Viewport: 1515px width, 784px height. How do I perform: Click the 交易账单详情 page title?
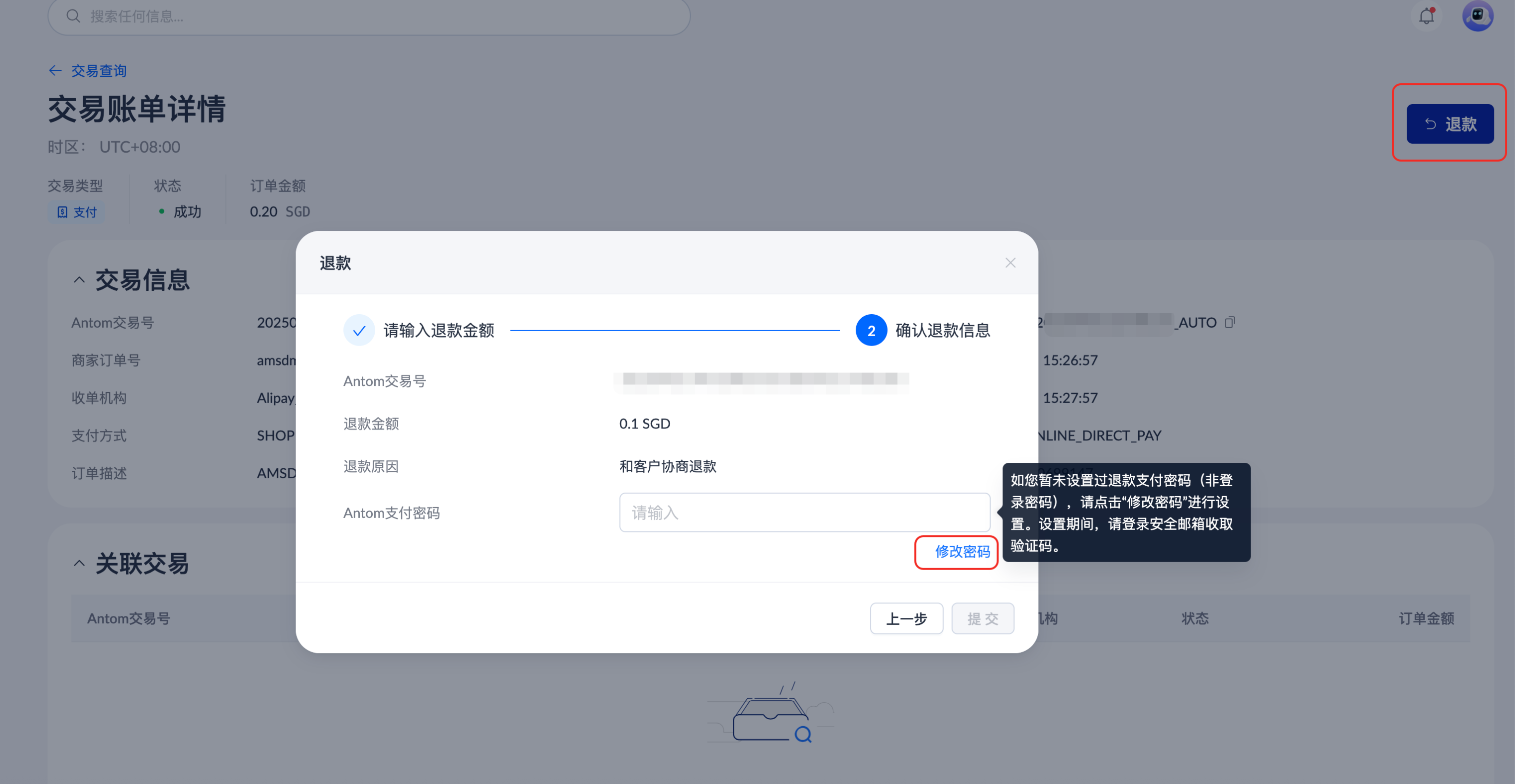[x=136, y=109]
